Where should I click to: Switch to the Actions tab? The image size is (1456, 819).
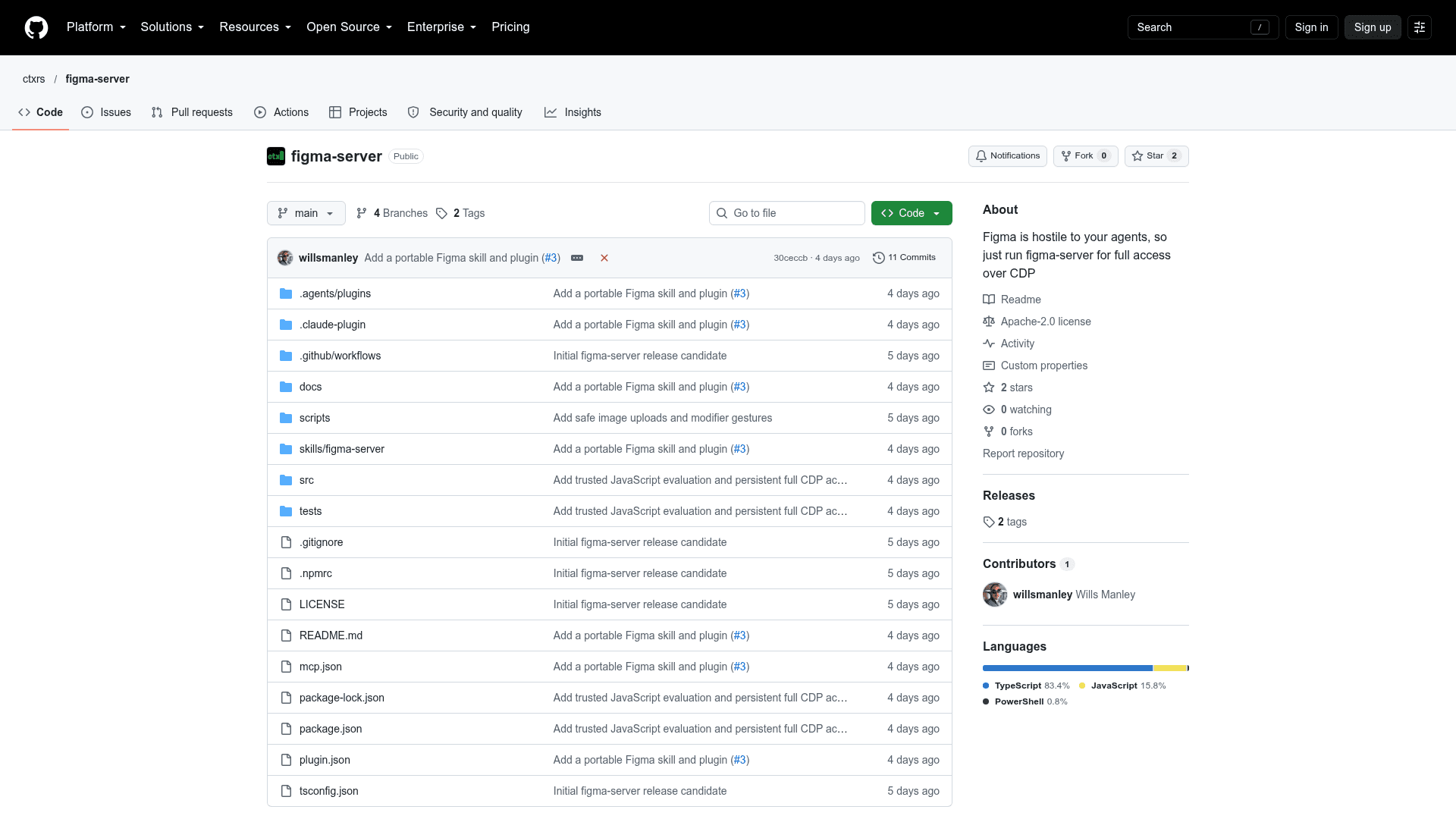281,112
